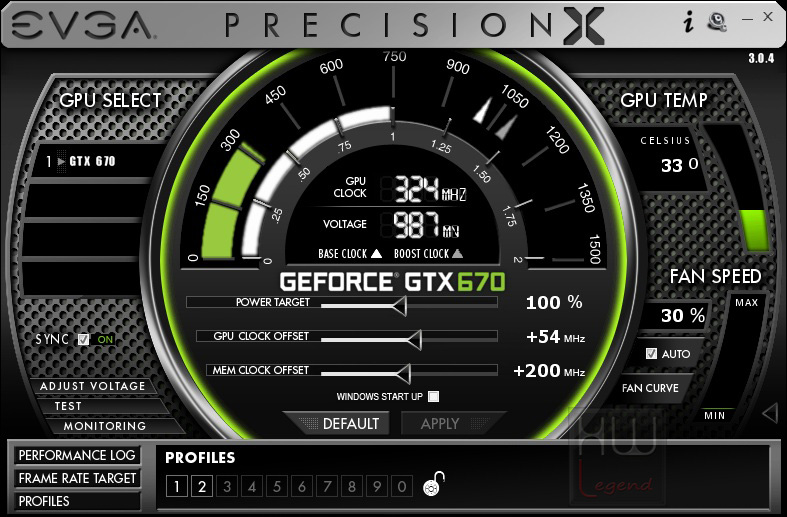Select profile slot 3
This screenshot has width=787, height=517.
(227, 486)
